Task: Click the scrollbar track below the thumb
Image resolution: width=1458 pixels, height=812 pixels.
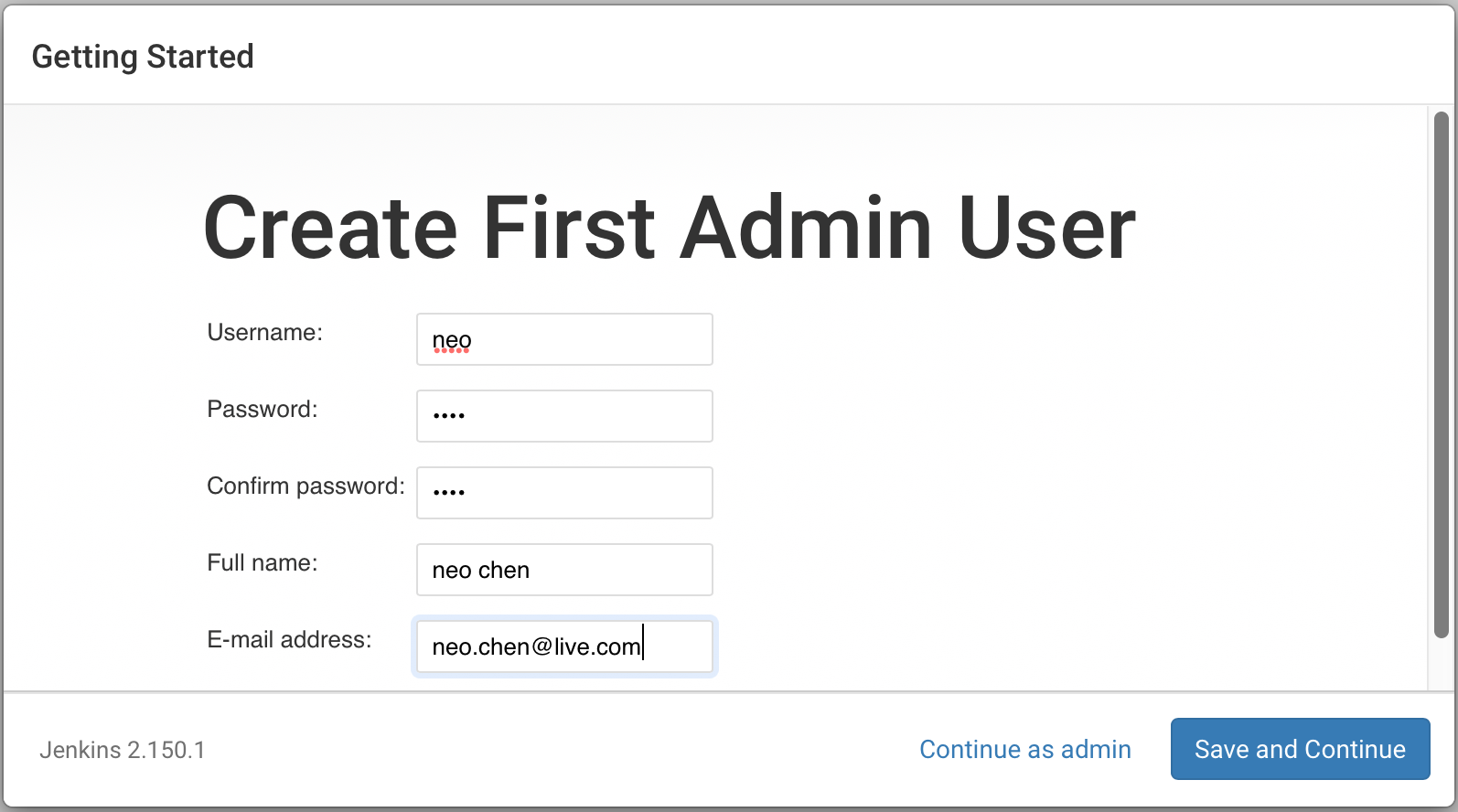Action: pos(1441,664)
